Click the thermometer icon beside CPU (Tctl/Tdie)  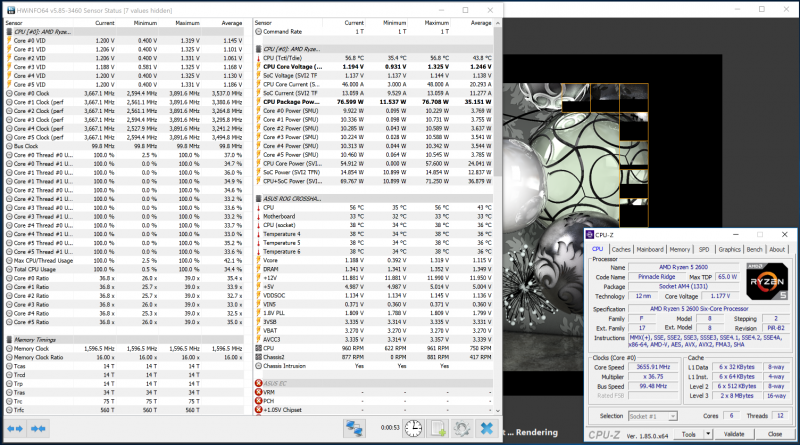tap(259, 58)
